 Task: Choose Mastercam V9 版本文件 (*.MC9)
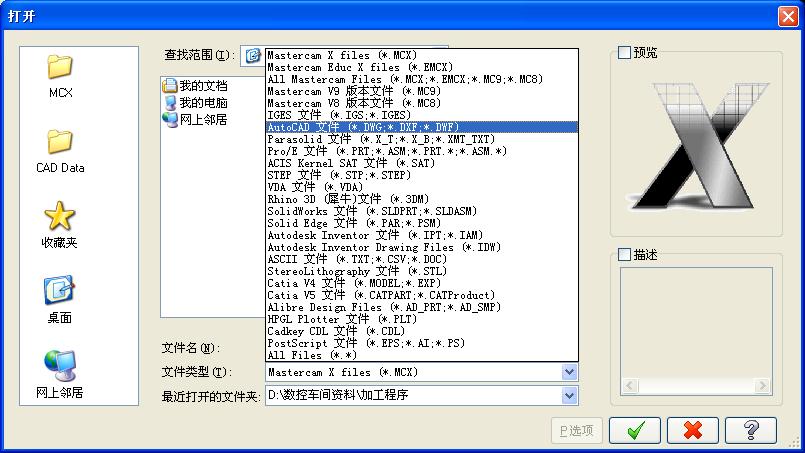coord(422,91)
